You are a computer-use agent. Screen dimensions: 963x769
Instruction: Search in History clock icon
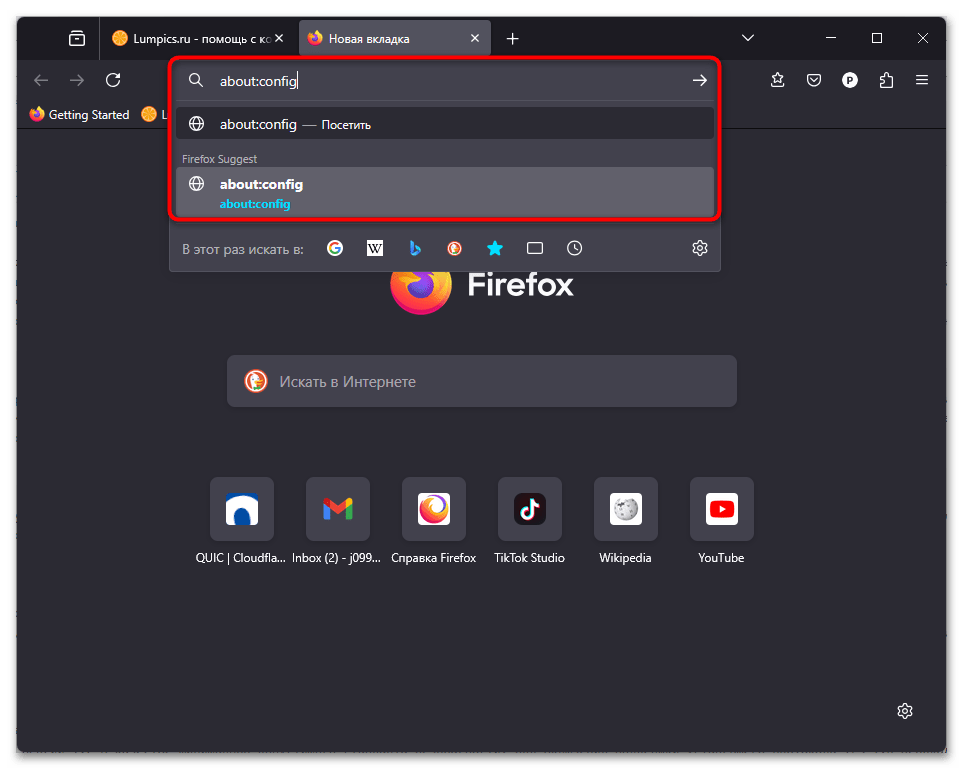[574, 248]
